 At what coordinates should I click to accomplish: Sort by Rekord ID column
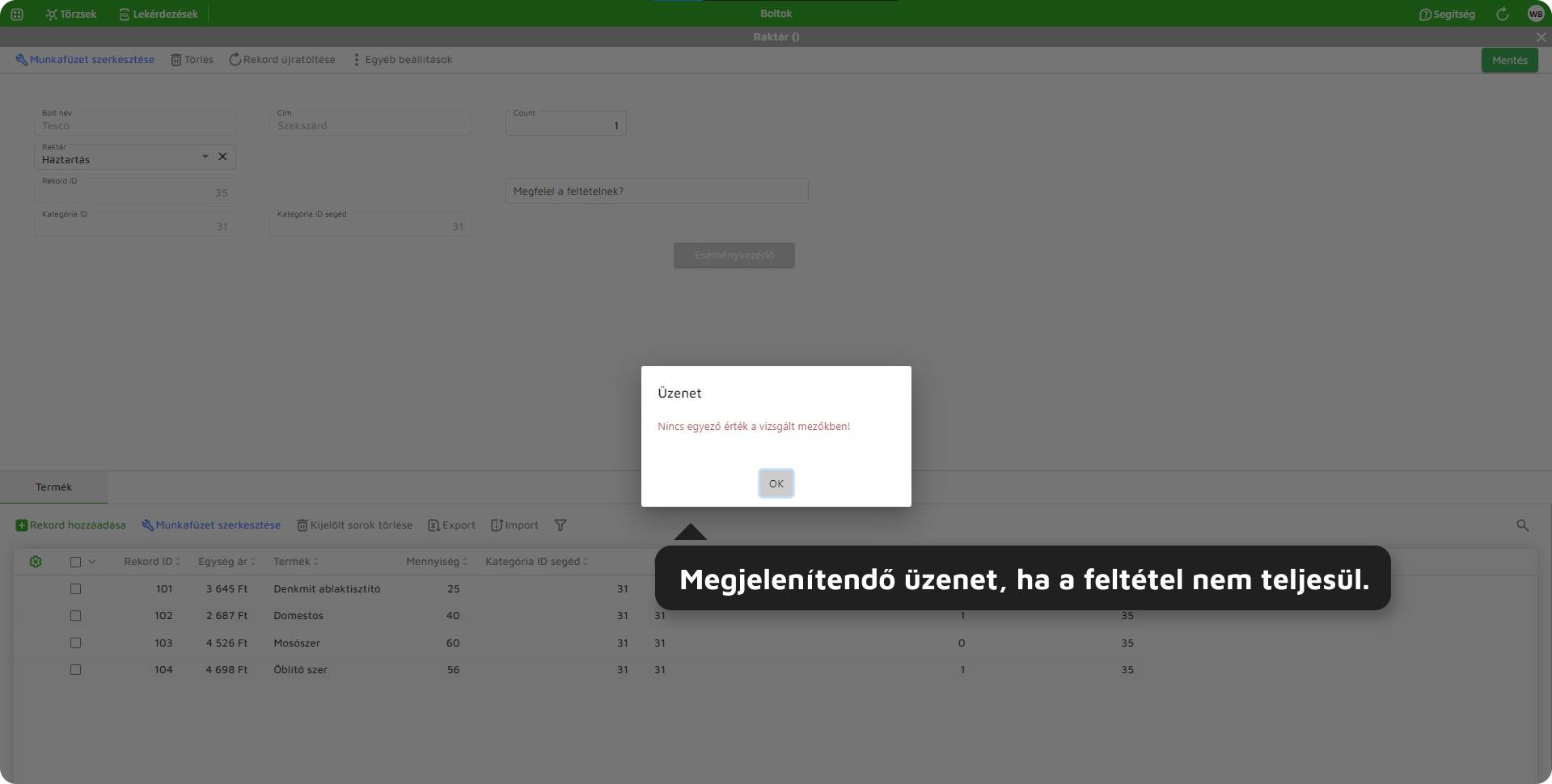[x=152, y=562]
